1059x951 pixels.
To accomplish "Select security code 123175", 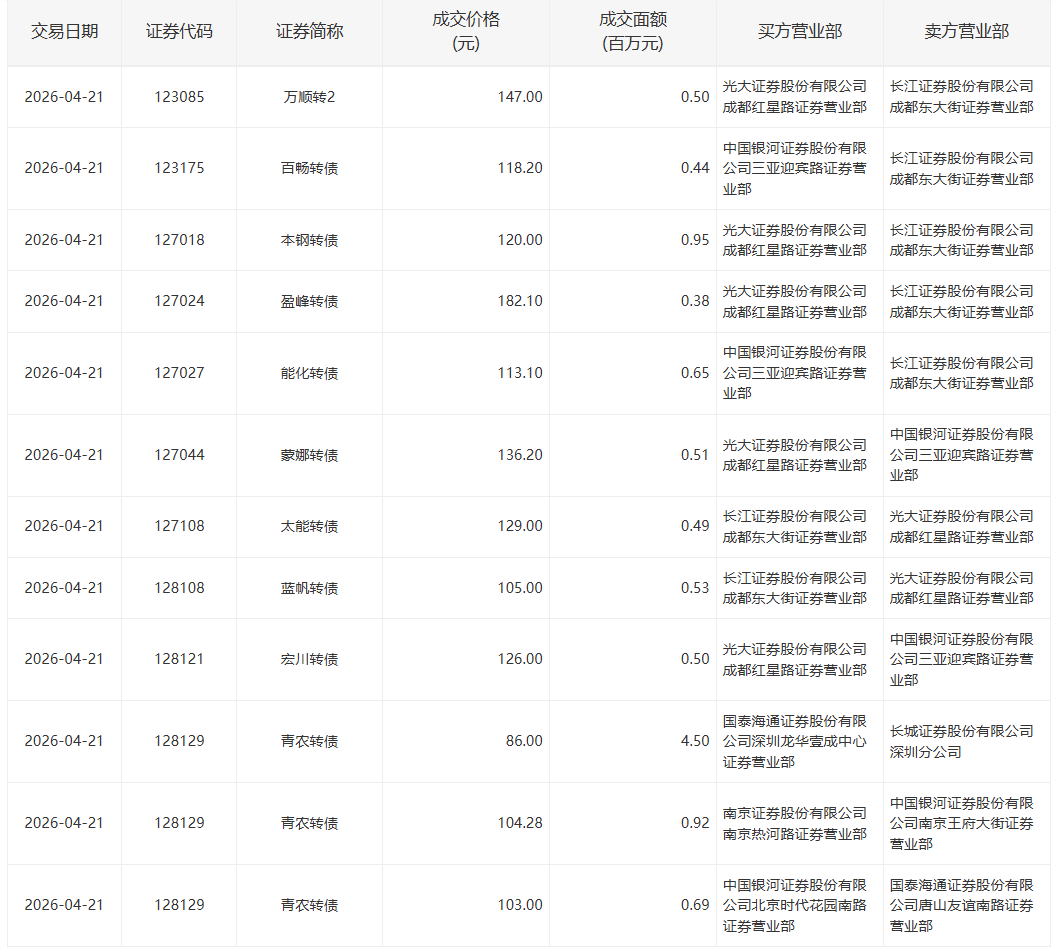I will click(179, 168).
